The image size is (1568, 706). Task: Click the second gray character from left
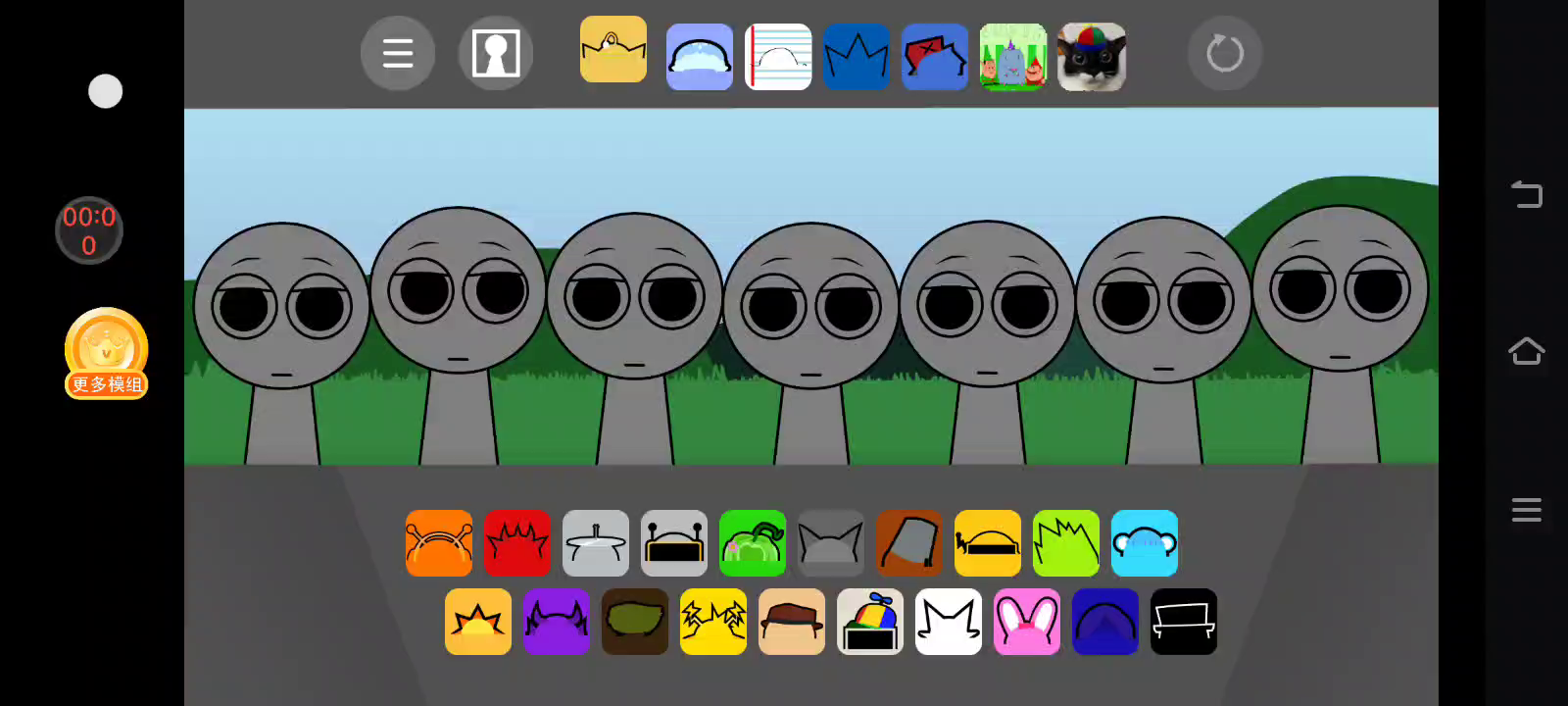pyautogui.click(x=459, y=335)
